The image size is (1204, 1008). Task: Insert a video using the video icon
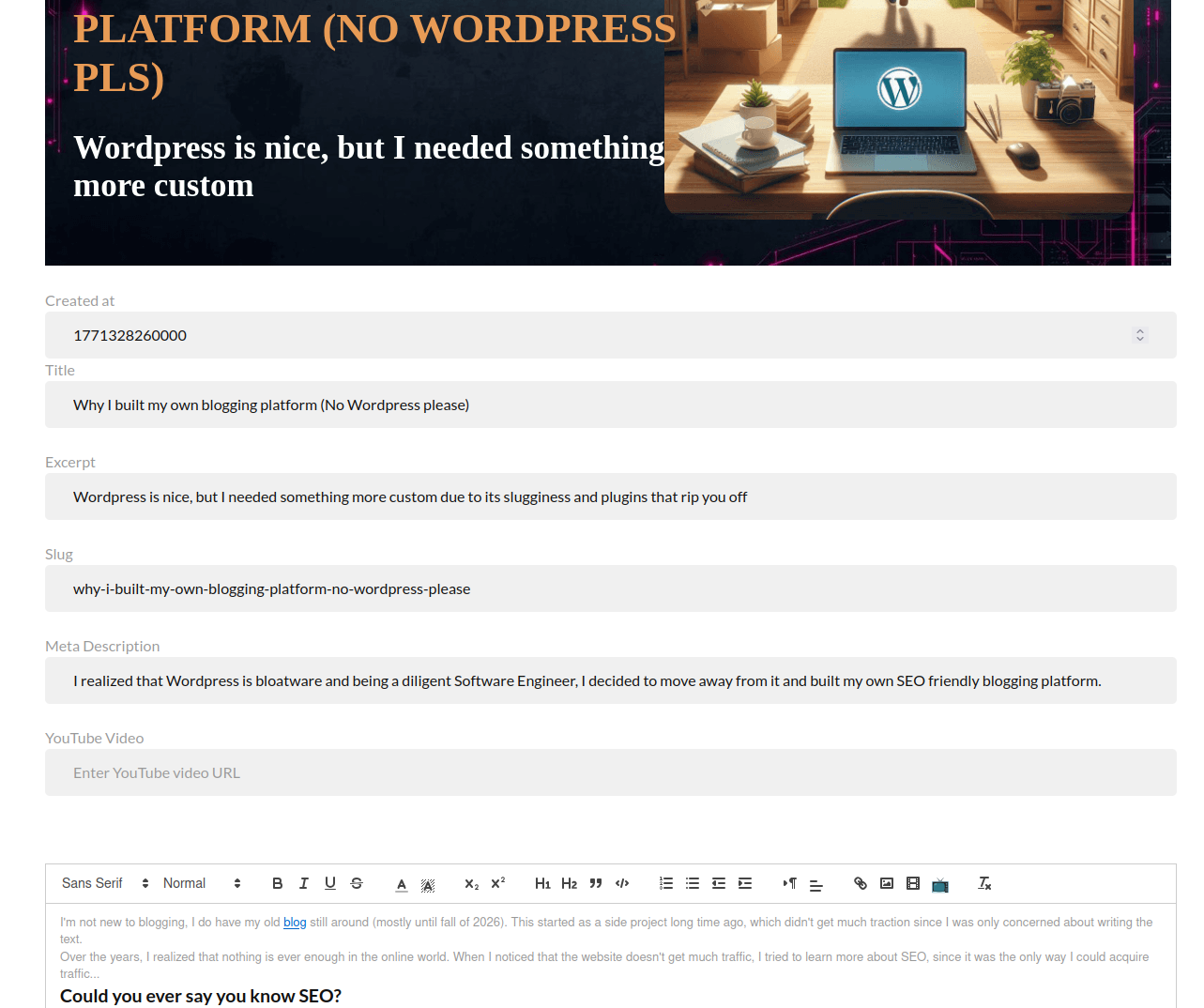point(912,883)
